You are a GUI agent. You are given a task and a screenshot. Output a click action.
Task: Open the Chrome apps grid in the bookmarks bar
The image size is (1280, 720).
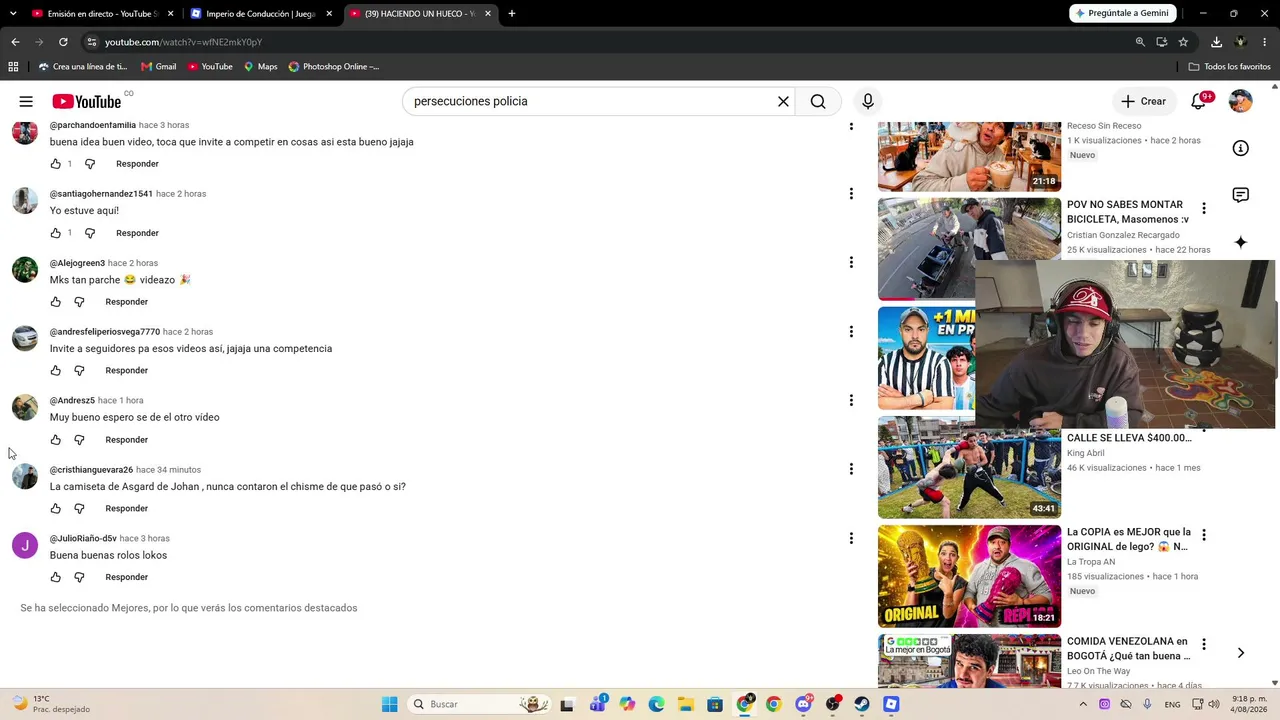coord(13,67)
